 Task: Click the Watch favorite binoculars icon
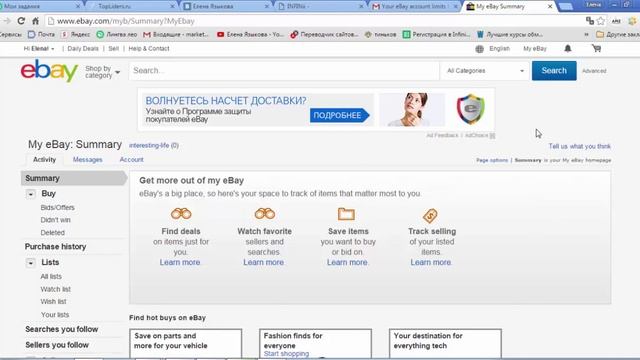(x=264, y=213)
